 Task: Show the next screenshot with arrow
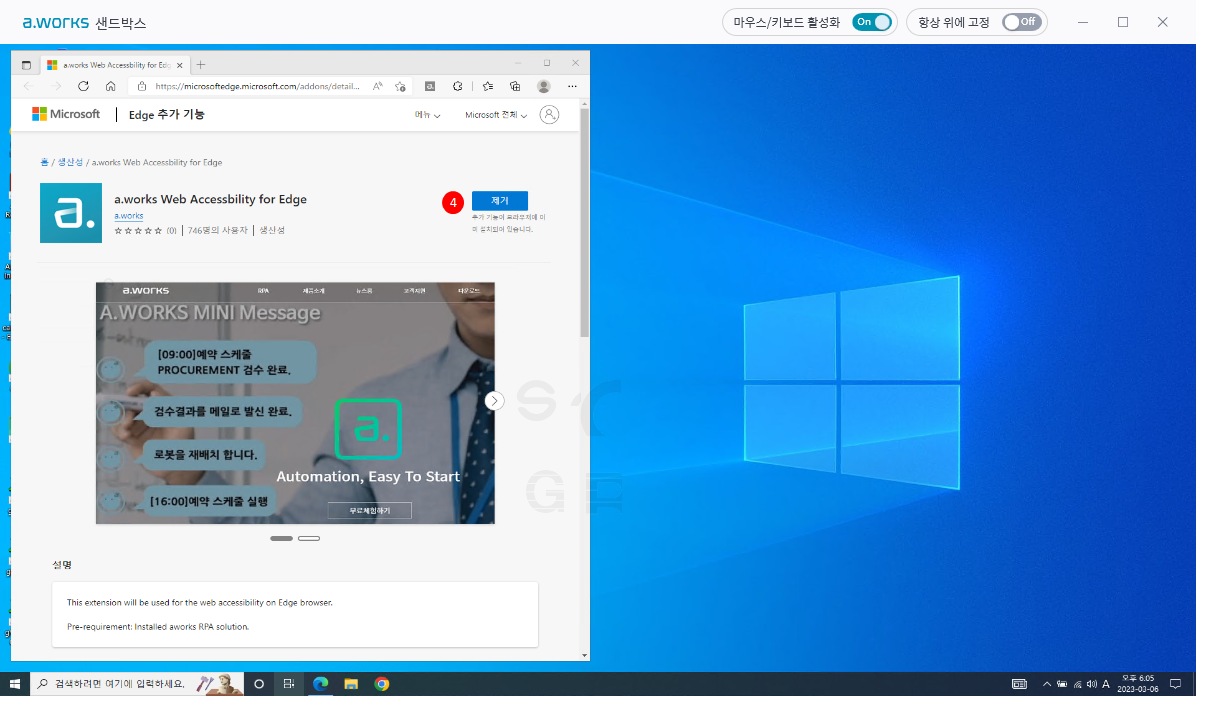pos(495,401)
